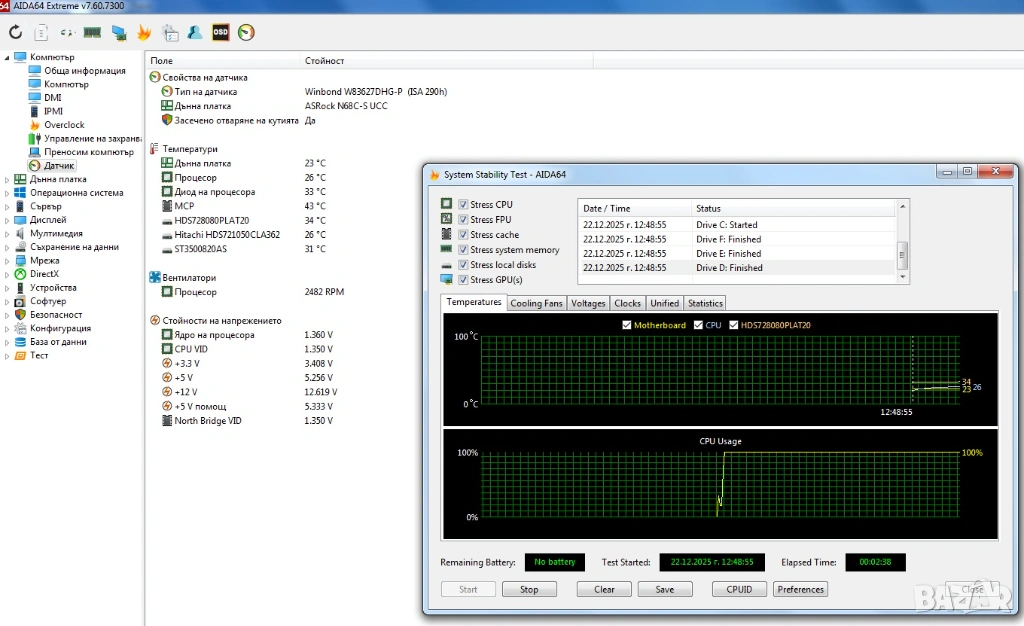Launch System Stability Test flame icon

pyautogui.click(x=144, y=32)
